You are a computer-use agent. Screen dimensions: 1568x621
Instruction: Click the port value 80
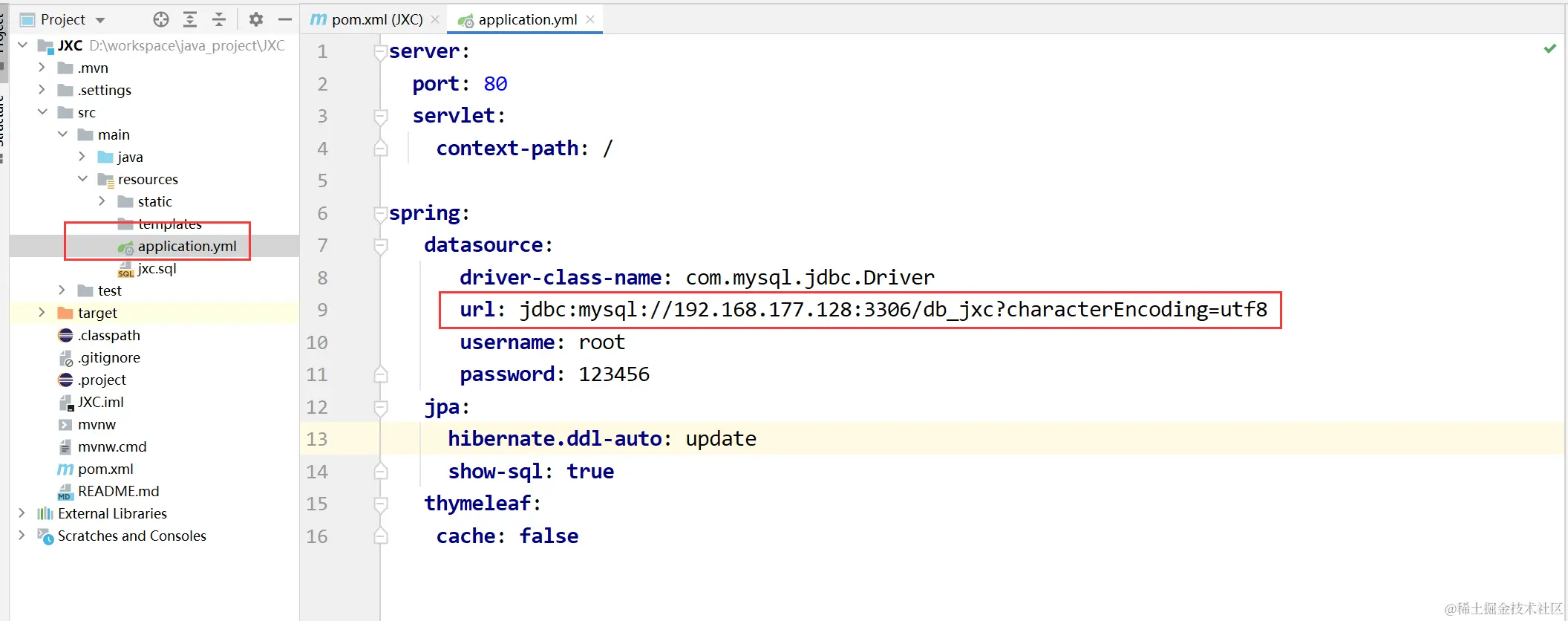point(495,84)
